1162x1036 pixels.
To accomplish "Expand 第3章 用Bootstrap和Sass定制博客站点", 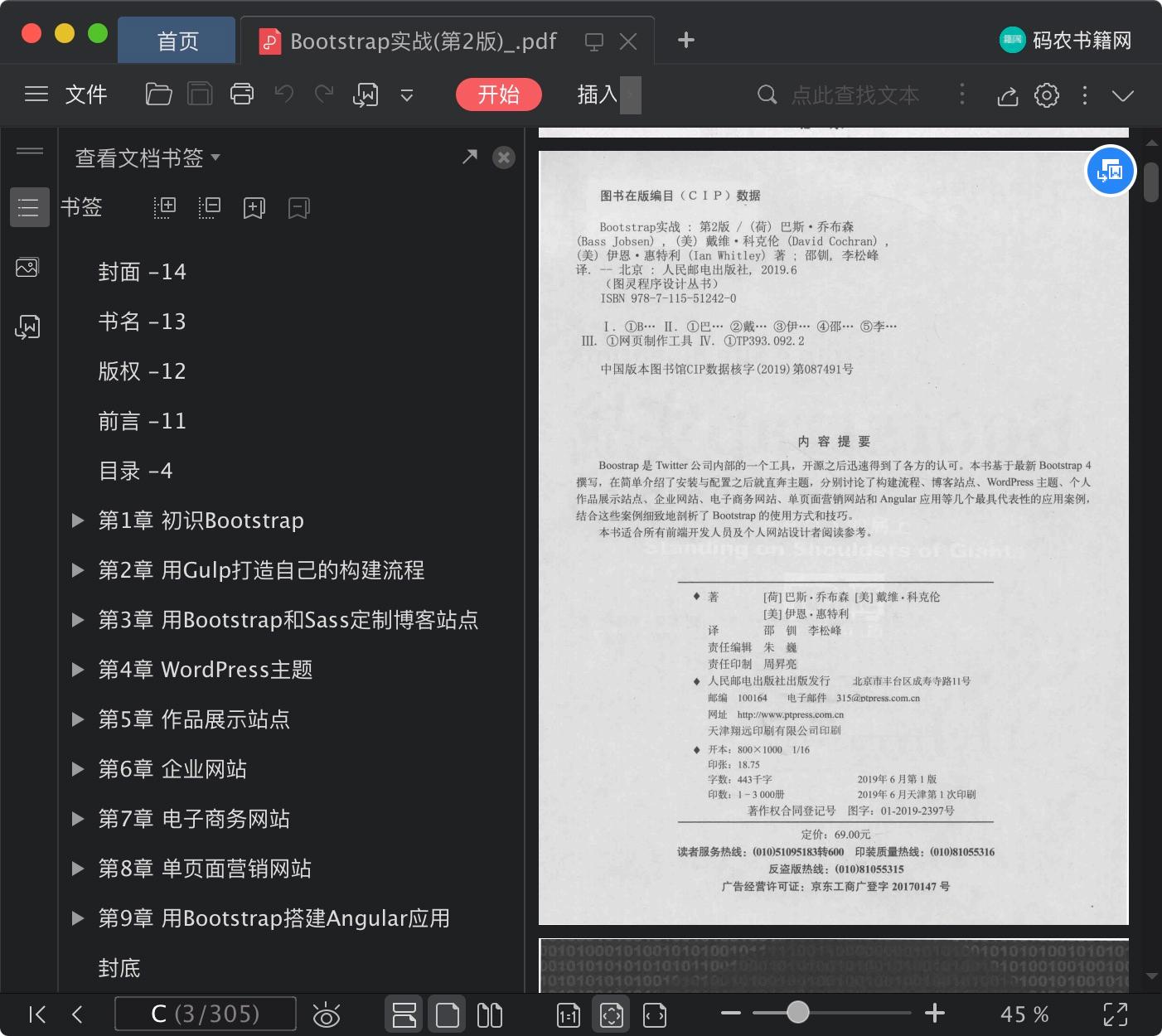I will click(x=78, y=620).
